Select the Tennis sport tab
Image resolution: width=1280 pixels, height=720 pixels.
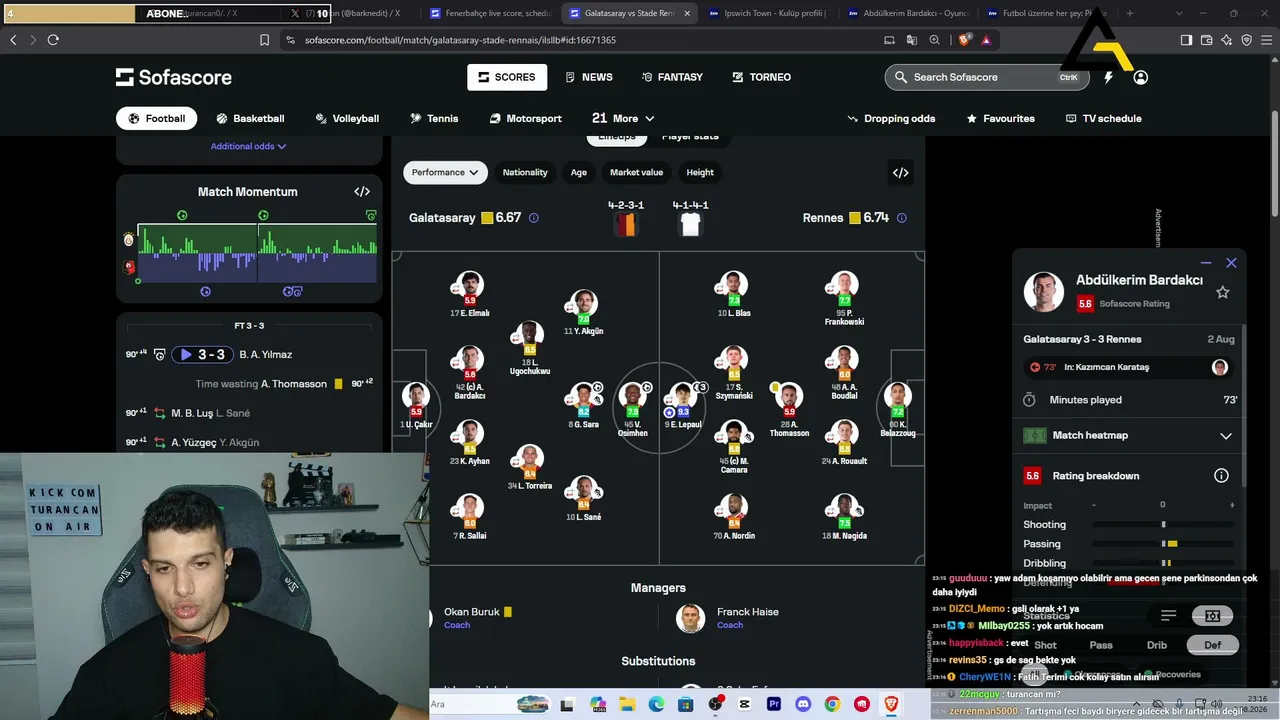tap(434, 118)
